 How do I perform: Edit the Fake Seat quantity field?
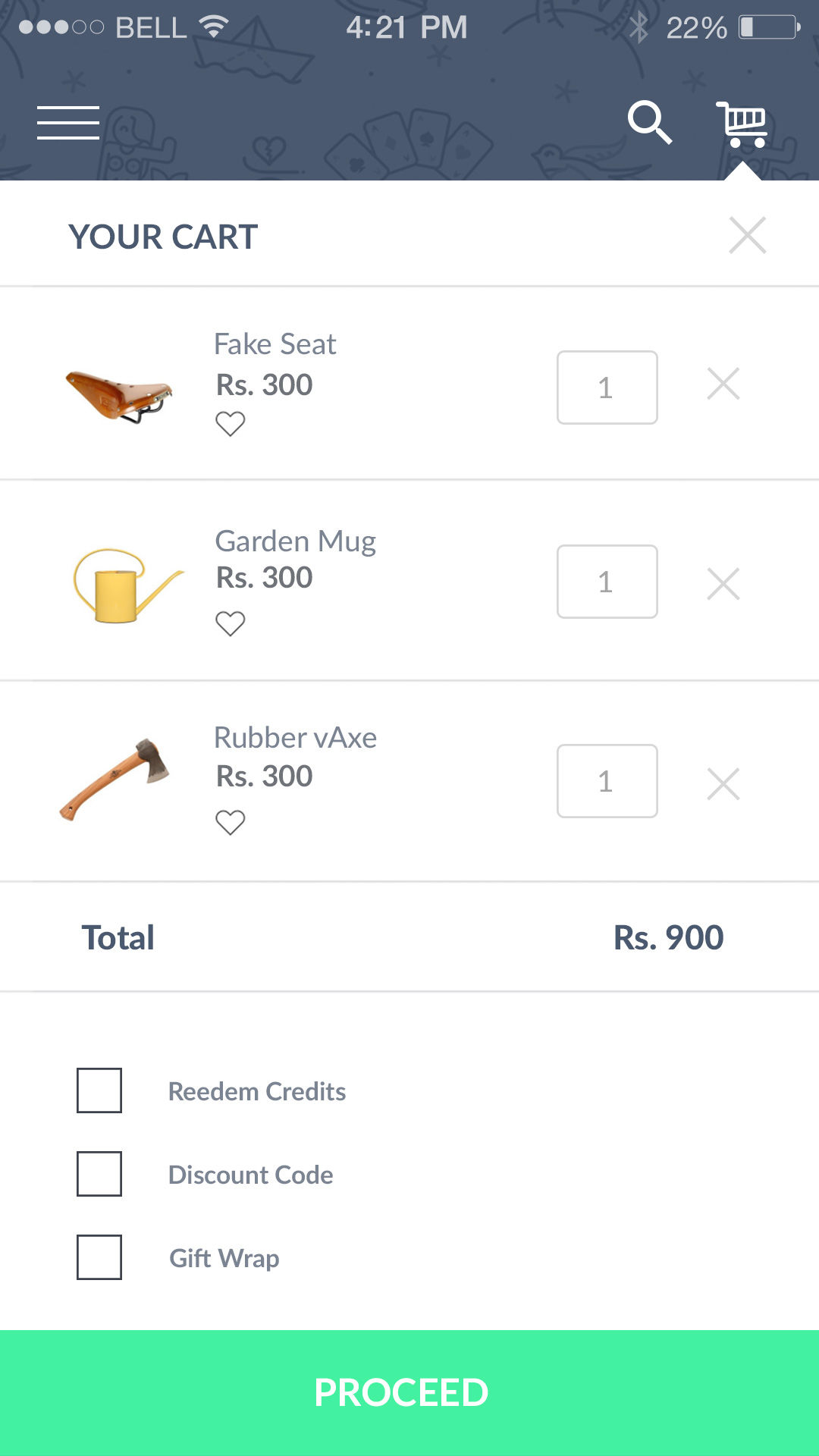coord(607,388)
